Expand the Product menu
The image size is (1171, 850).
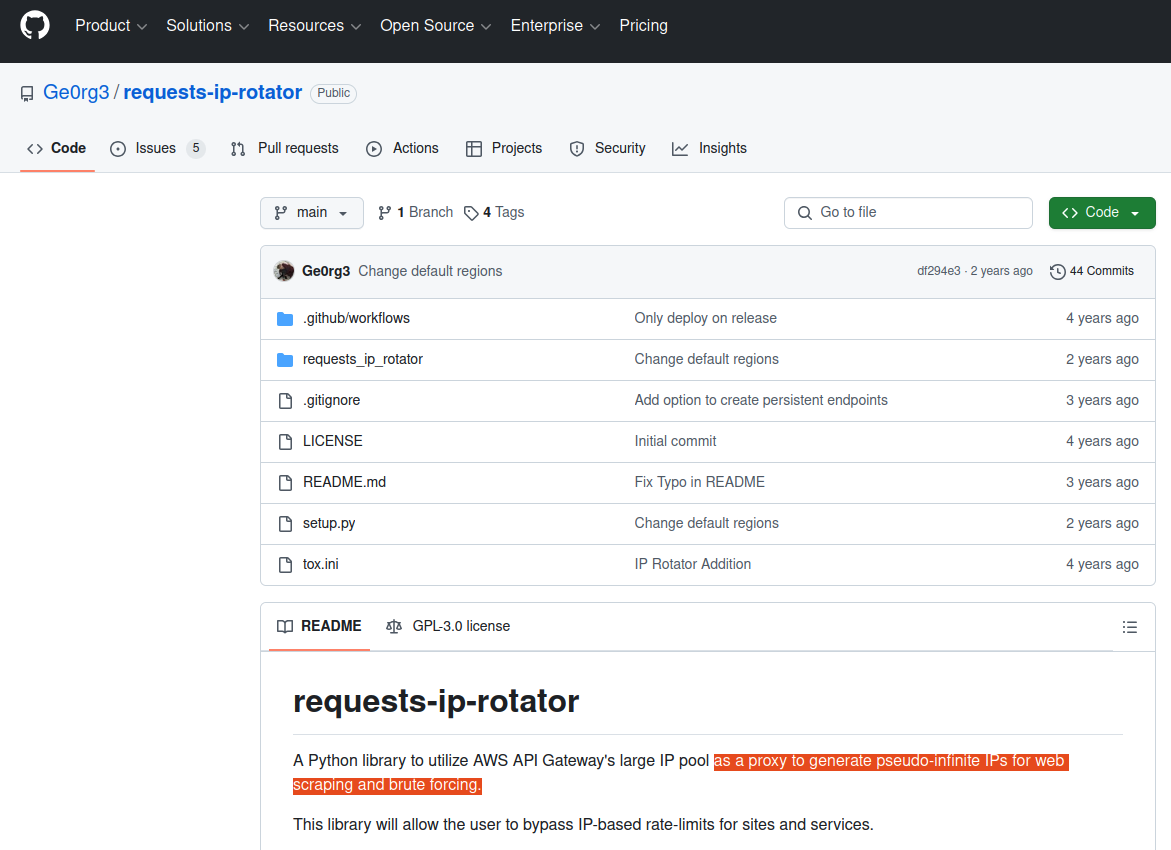tap(111, 26)
